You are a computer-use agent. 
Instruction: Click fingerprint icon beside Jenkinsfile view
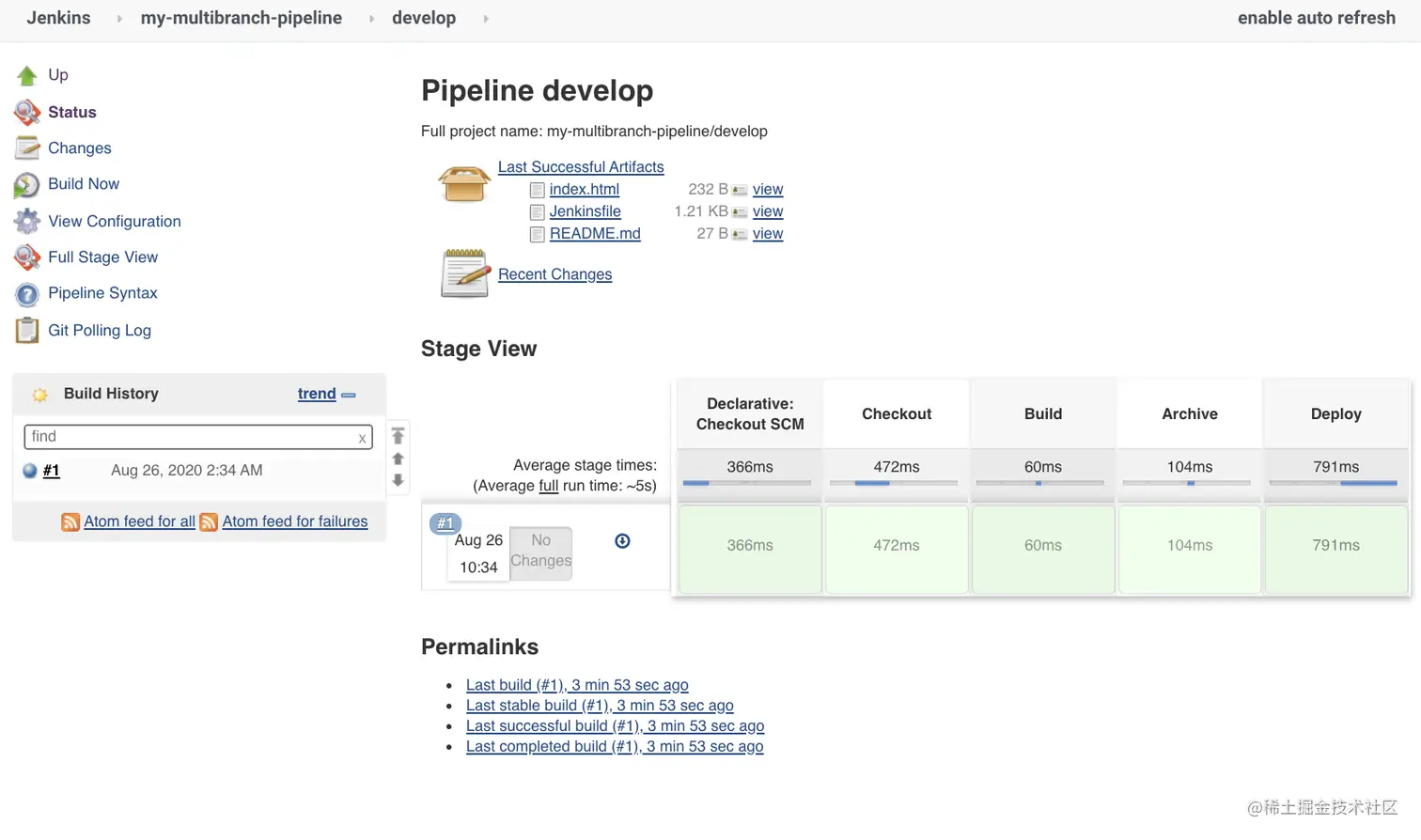tap(740, 212)
